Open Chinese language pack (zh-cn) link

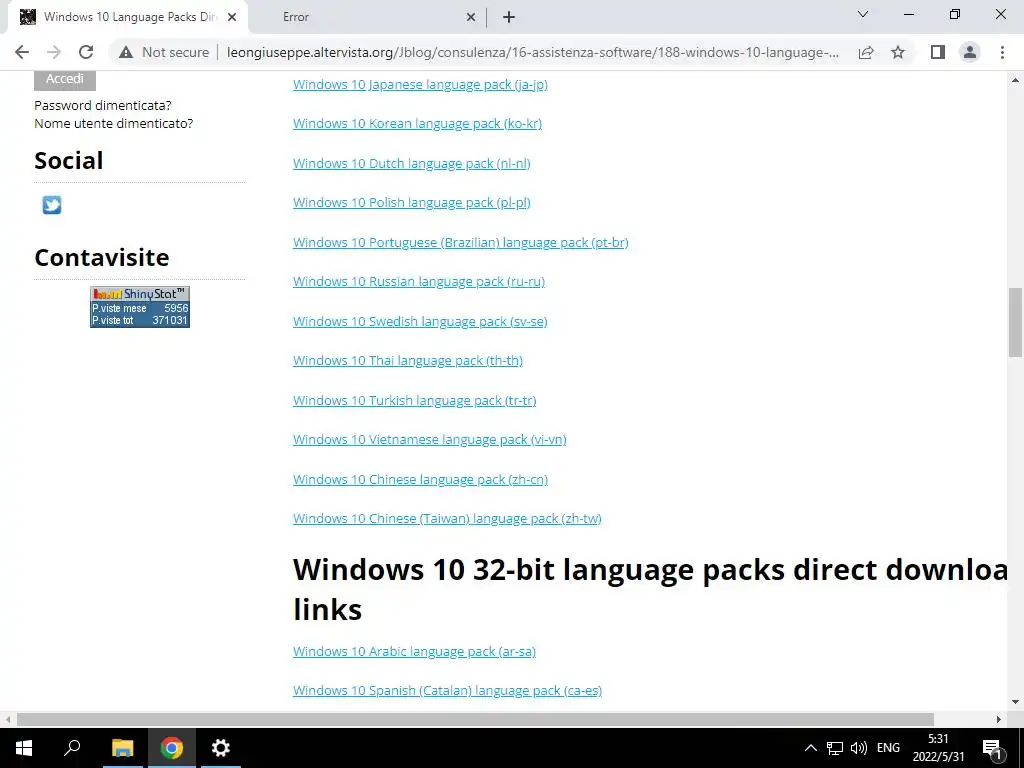pyautogui.click(x=420, y=479)
